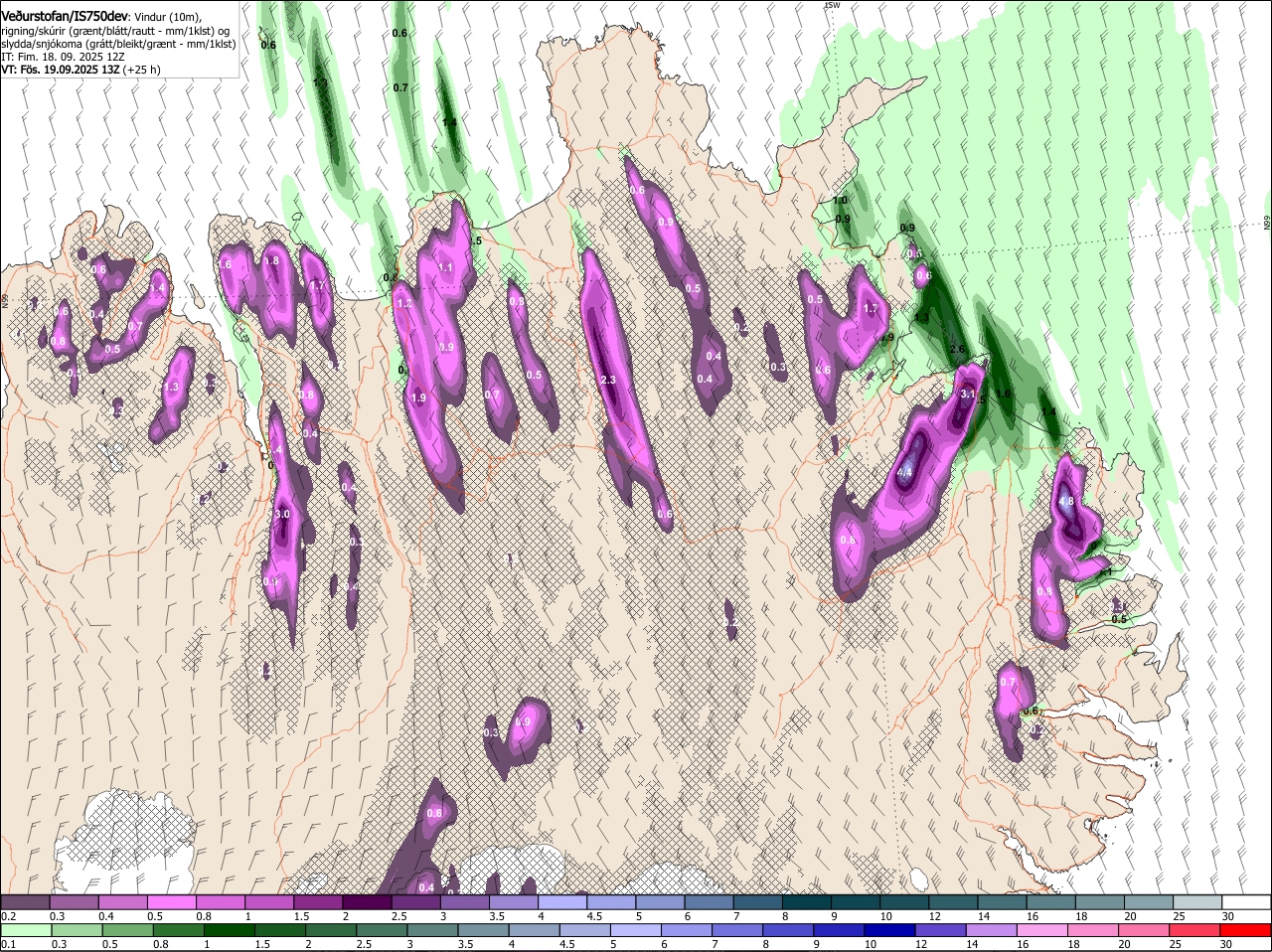Click the Veðurstofan/IS750dev title text
Viewport: 1272px width, 952px height.
65,15
